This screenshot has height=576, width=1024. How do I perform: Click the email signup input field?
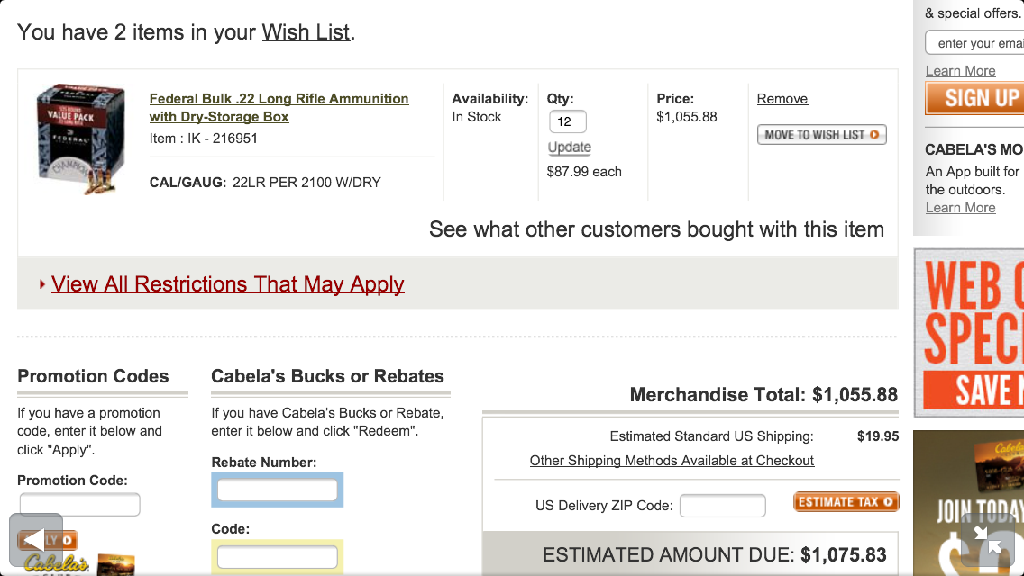(x=974, y=43)
